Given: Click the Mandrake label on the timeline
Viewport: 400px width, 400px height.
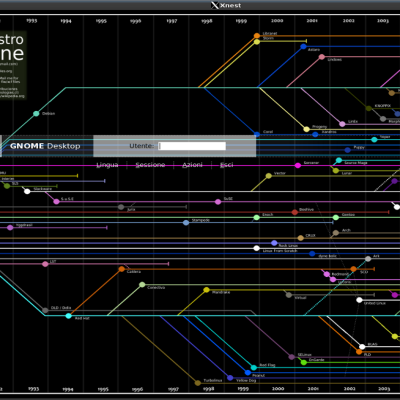Looking at the screenshot, I should (221, 292).
